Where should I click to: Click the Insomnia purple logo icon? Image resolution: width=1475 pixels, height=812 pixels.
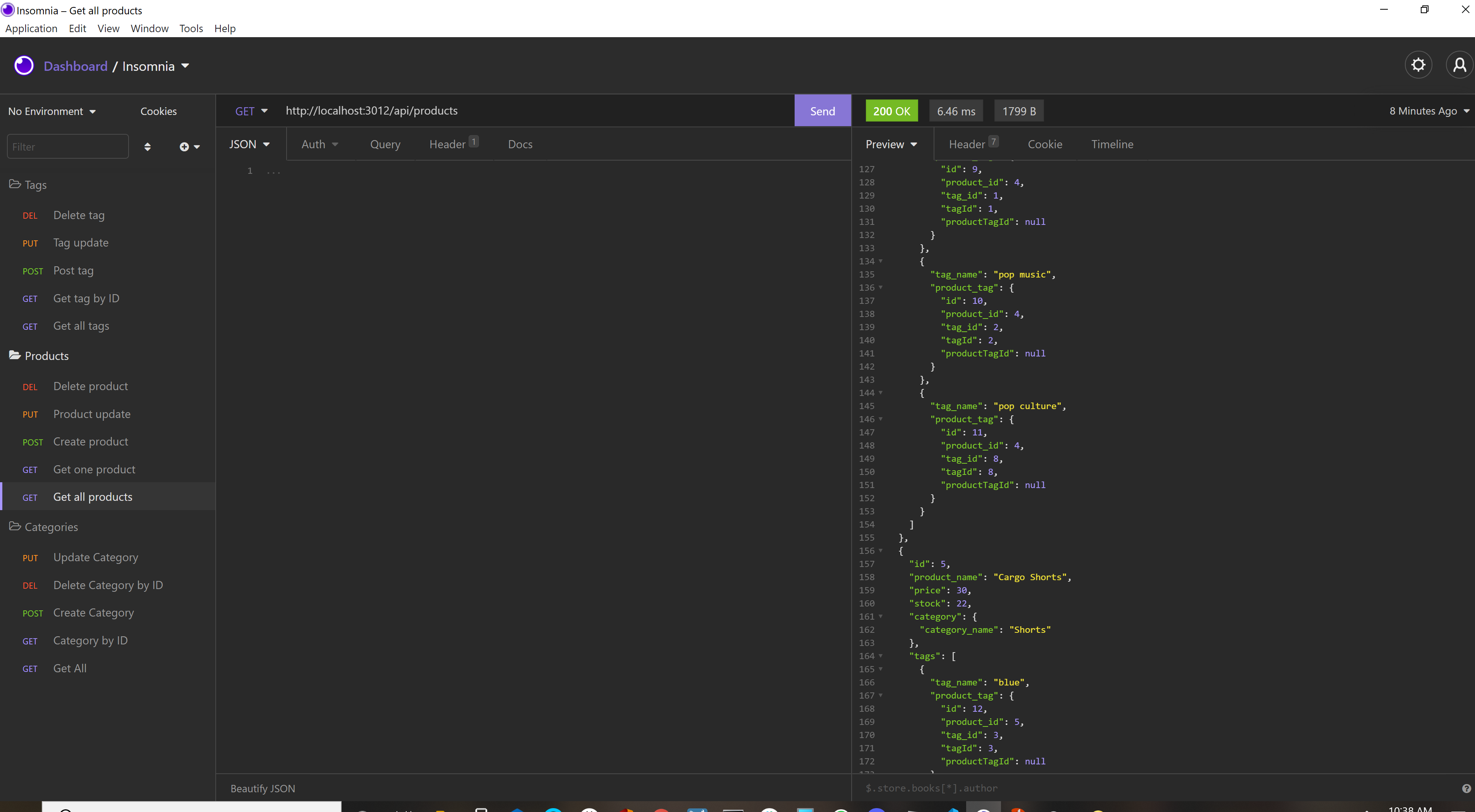pos(24,66)
